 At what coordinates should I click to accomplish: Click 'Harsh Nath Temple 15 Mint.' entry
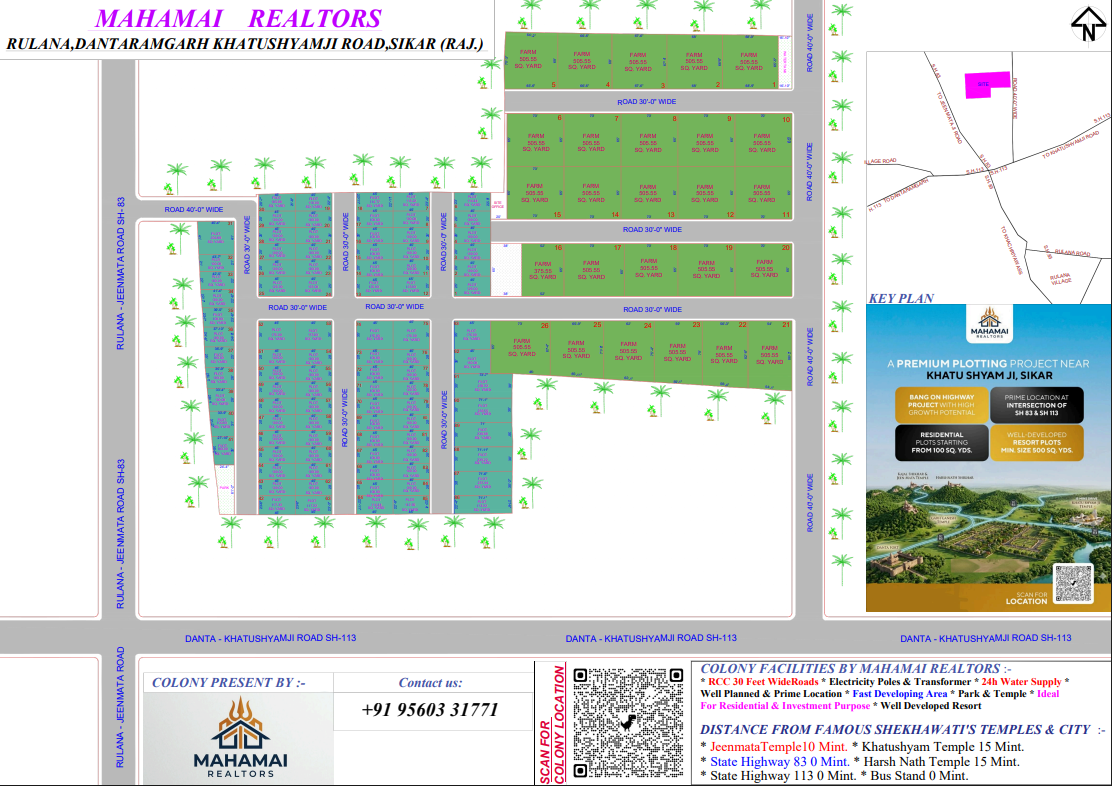click(941, 761)
